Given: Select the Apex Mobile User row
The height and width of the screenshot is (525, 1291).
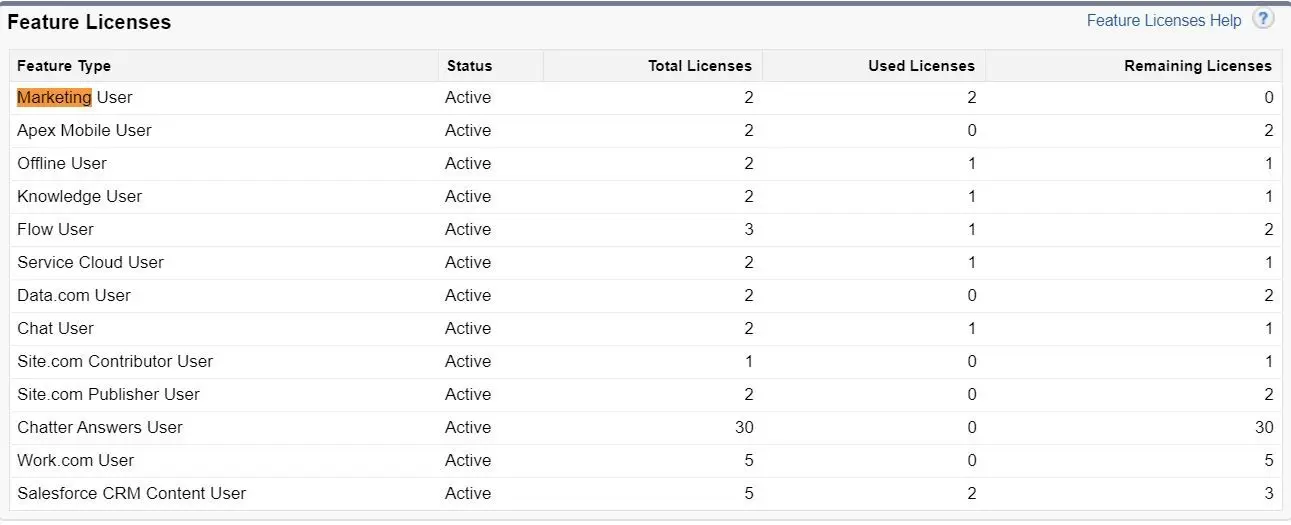Looking at the screenshot, I should pyautogui.click(x=646, y=131).
